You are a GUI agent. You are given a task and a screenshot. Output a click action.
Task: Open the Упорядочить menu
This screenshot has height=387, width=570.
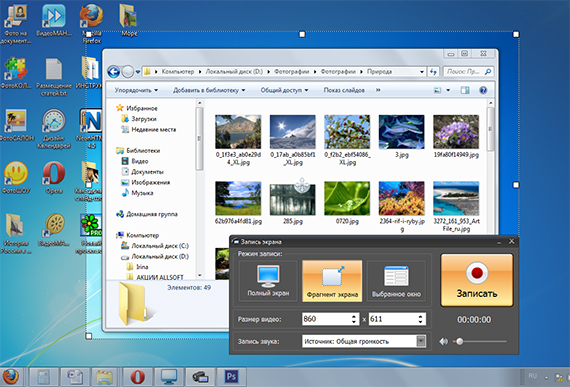tap(136, 90)
